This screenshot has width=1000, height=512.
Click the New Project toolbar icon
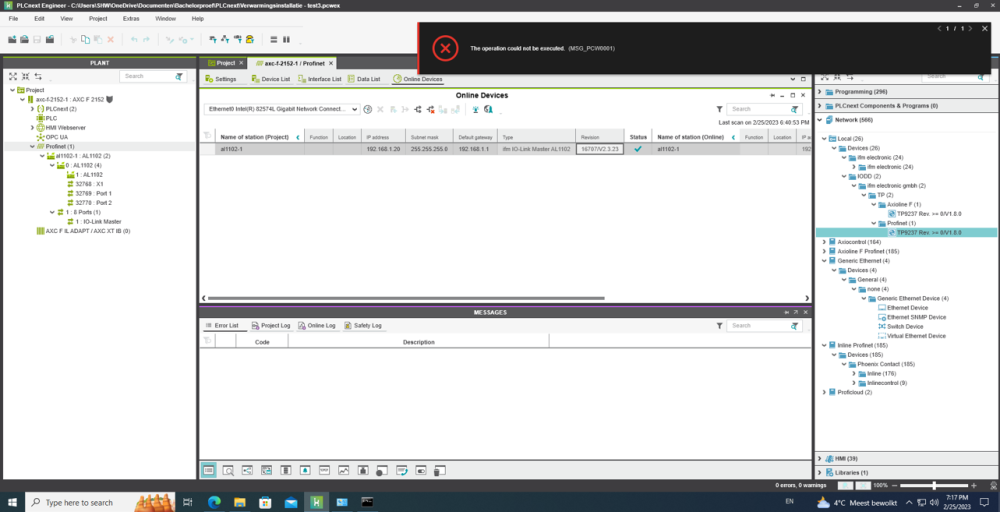12,40
